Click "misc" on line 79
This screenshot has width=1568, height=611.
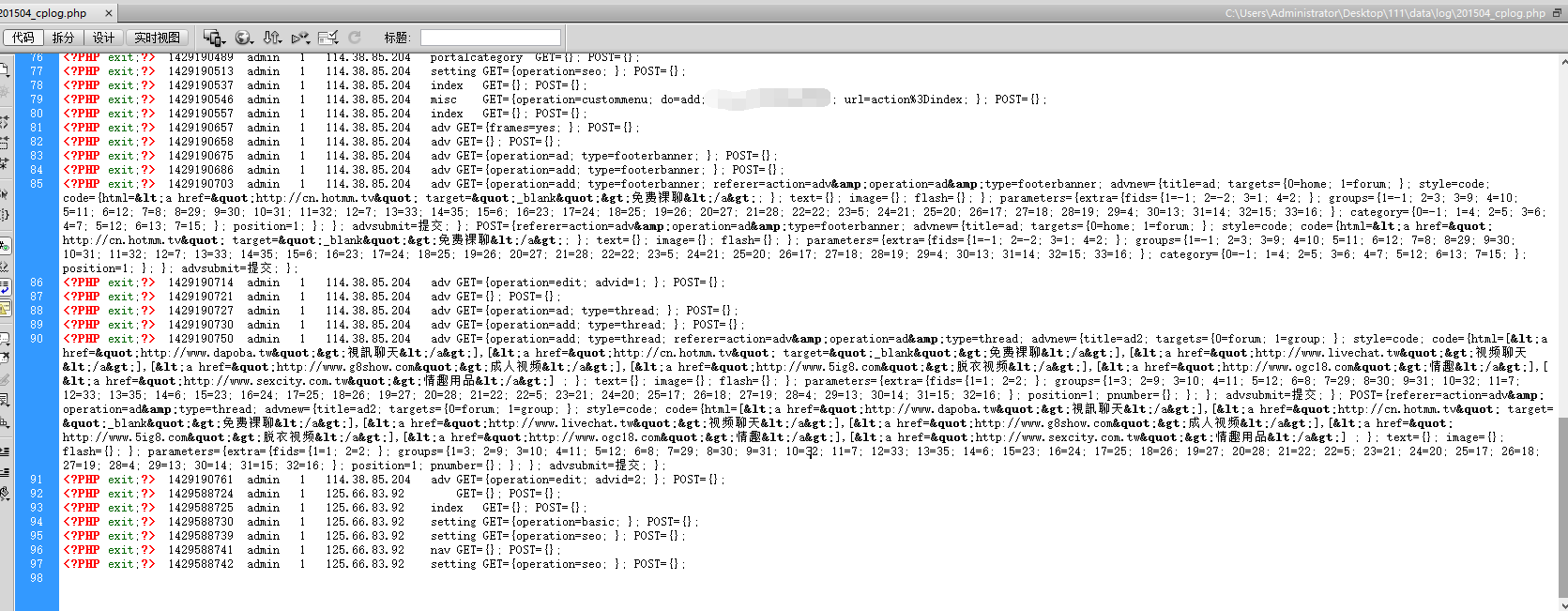coord(444,99)
